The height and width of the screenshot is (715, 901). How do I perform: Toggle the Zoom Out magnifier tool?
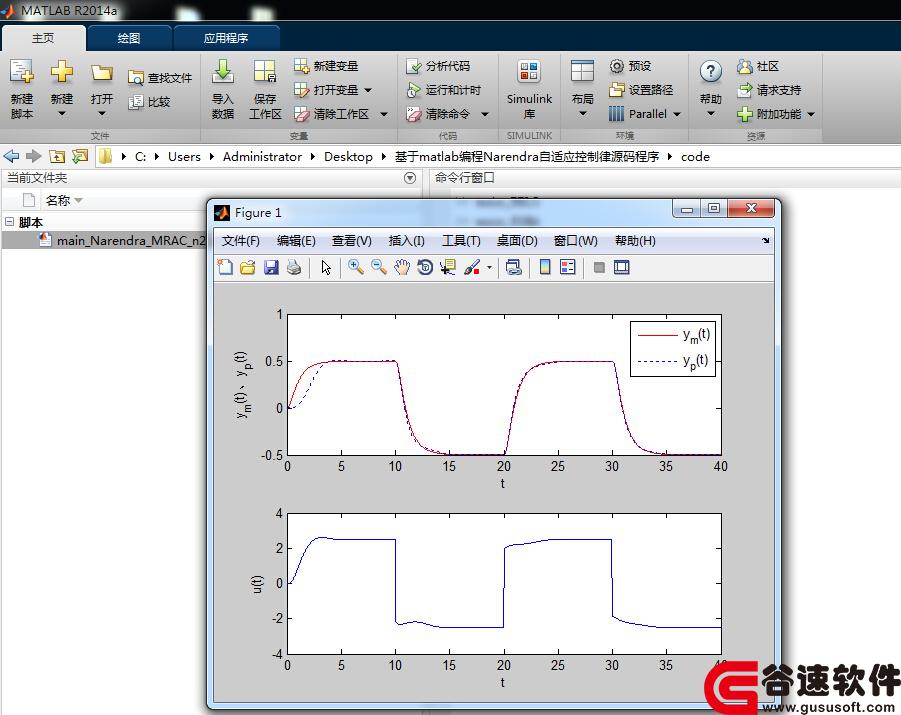click(x=379, y=267)
